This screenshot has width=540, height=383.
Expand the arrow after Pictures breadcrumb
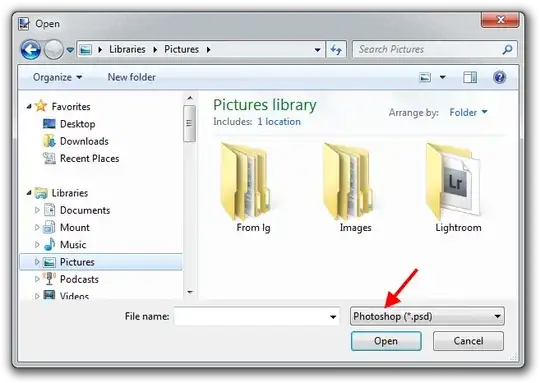[209, 50]
